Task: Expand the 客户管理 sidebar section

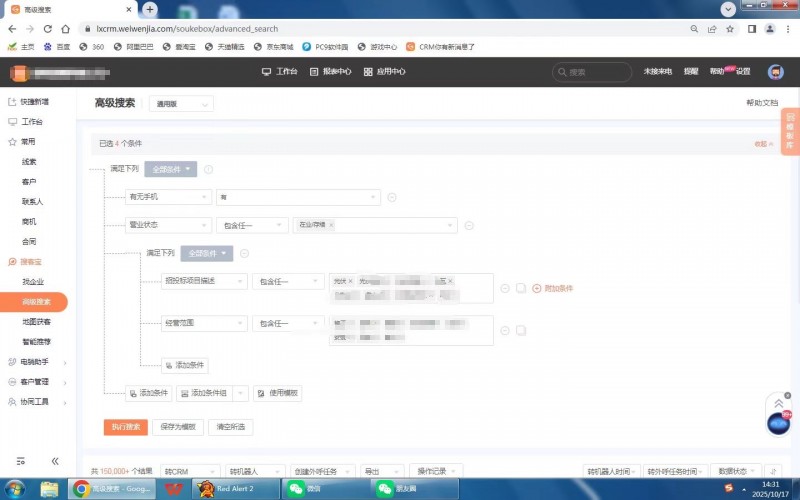Action: click(x=36, y=382)
